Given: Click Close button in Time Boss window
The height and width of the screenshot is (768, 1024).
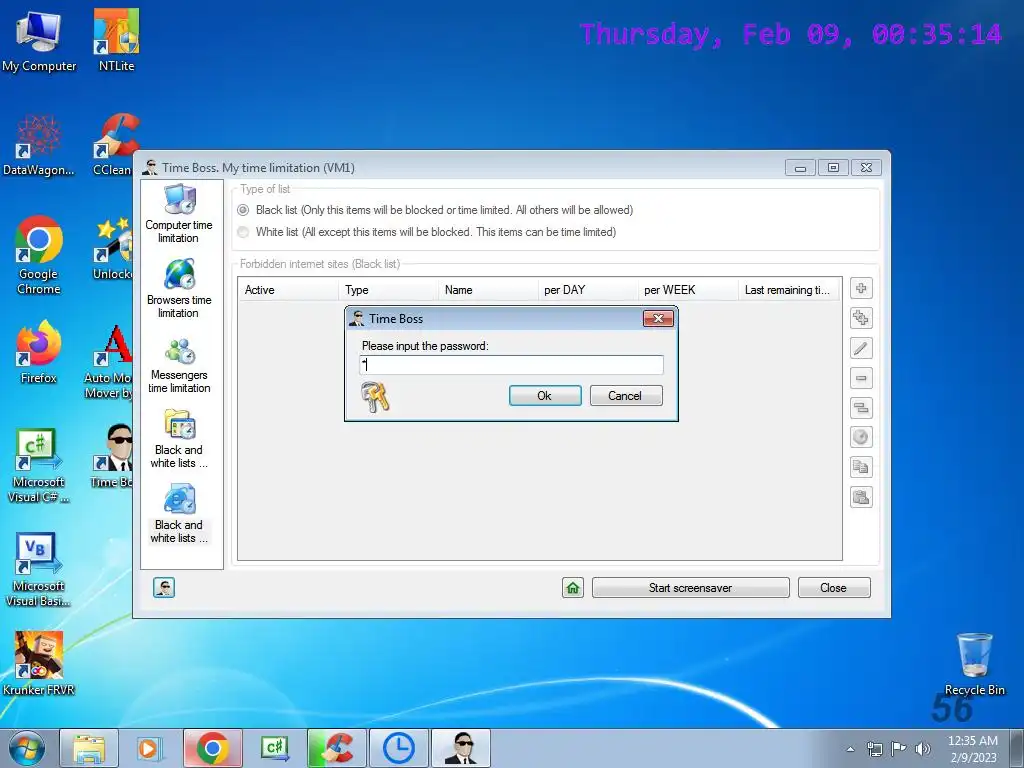Looking at the screenshot, I should click(833, 588).
